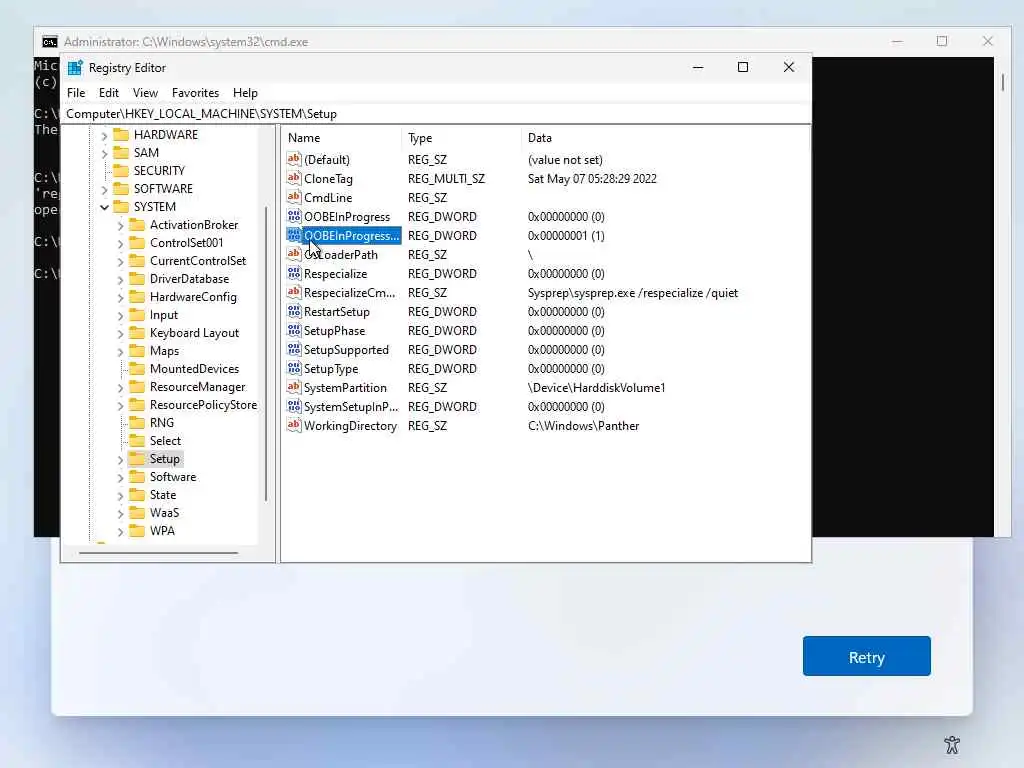Expand the CurrentControlSet key
This screenshot has height=768, width=1024.
[120, 262]
